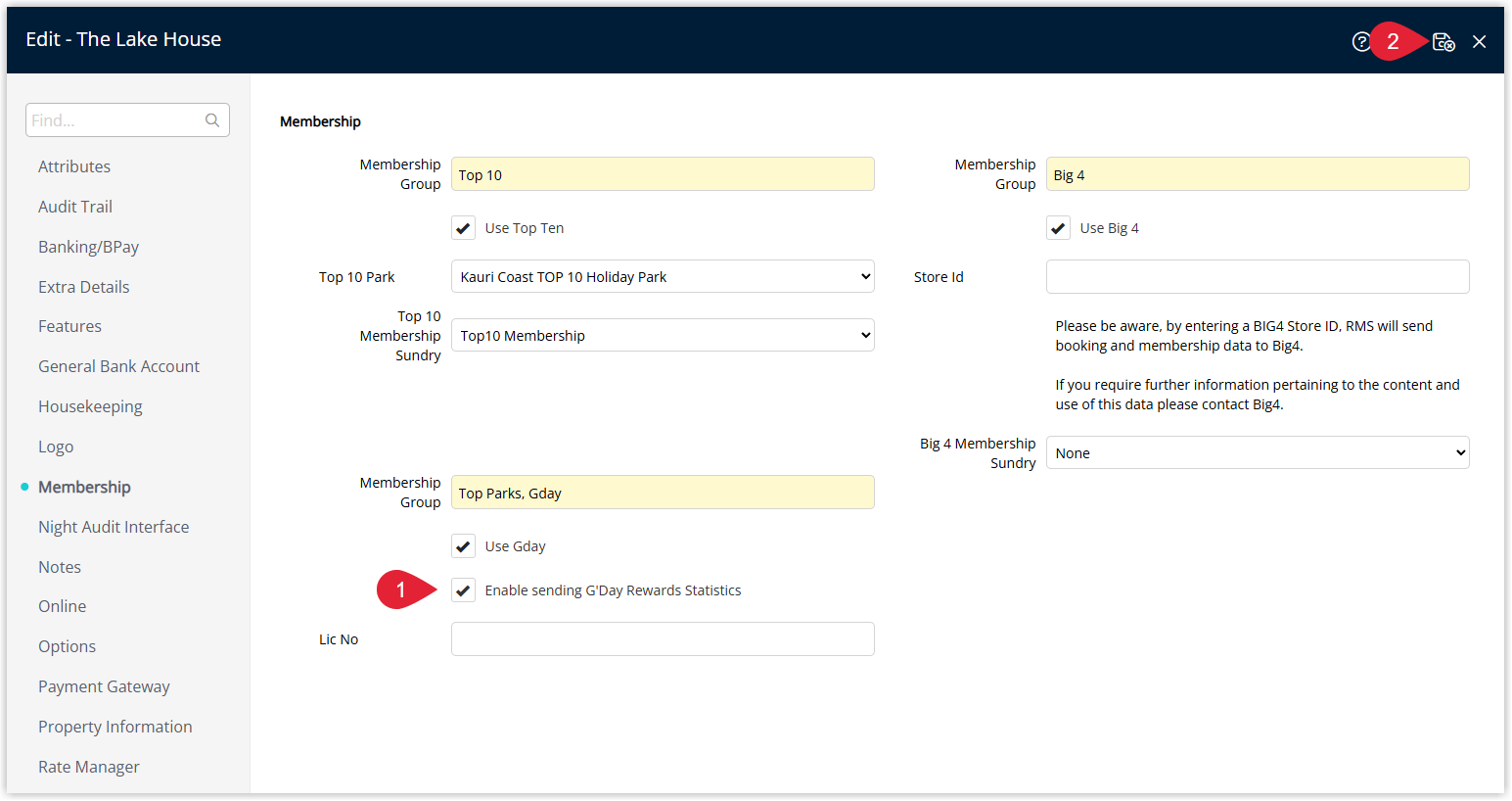The width and height of the screenshot is (1512, 801).
Task: Go to Notes section
Action: pyautogui.click(x=60, y=567)
